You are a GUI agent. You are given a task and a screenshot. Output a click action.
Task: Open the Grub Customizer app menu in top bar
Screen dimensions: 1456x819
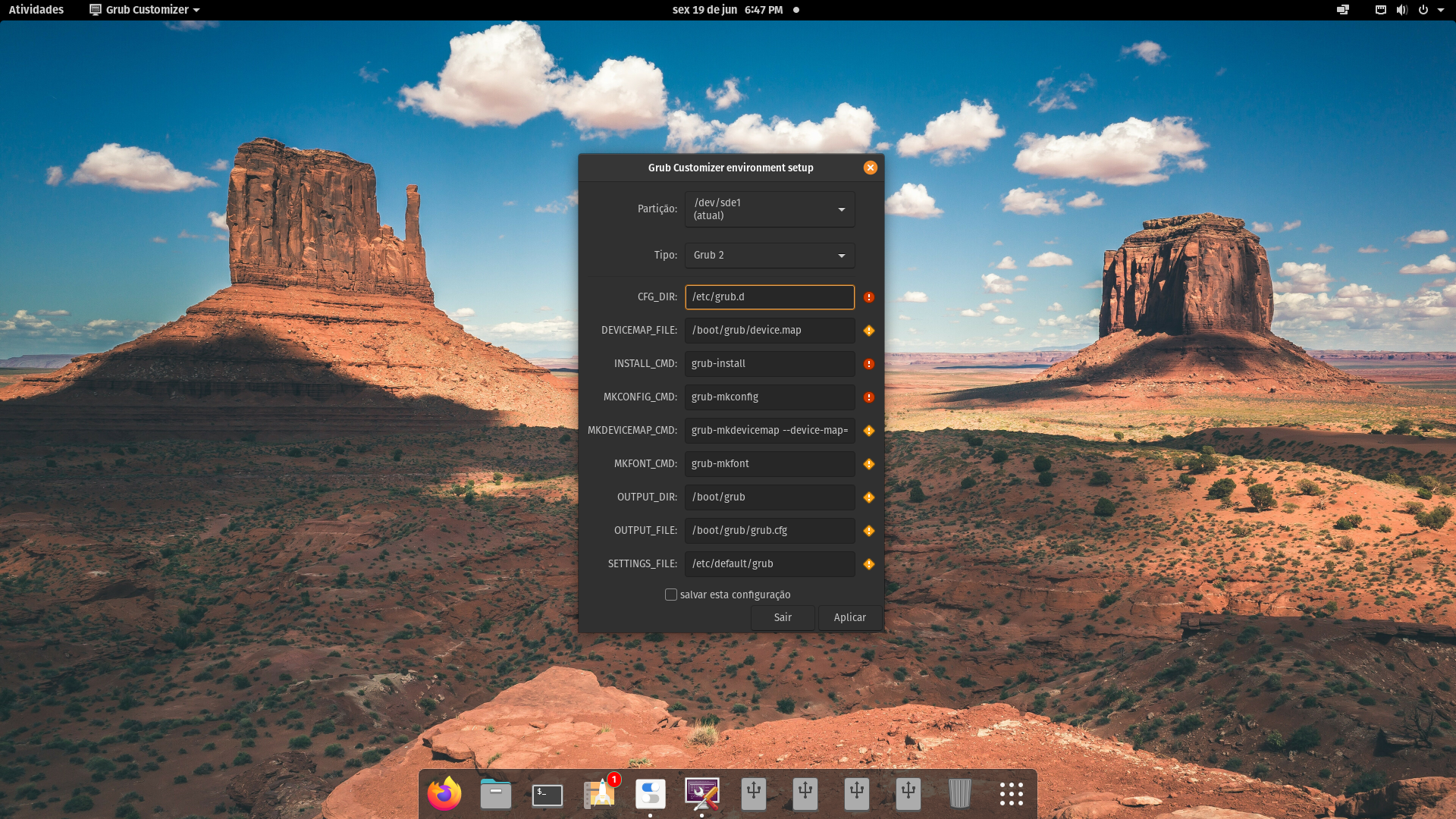145,10
